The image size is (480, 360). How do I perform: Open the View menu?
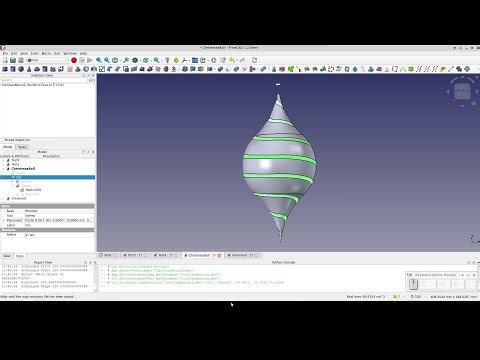click(24, 53)
